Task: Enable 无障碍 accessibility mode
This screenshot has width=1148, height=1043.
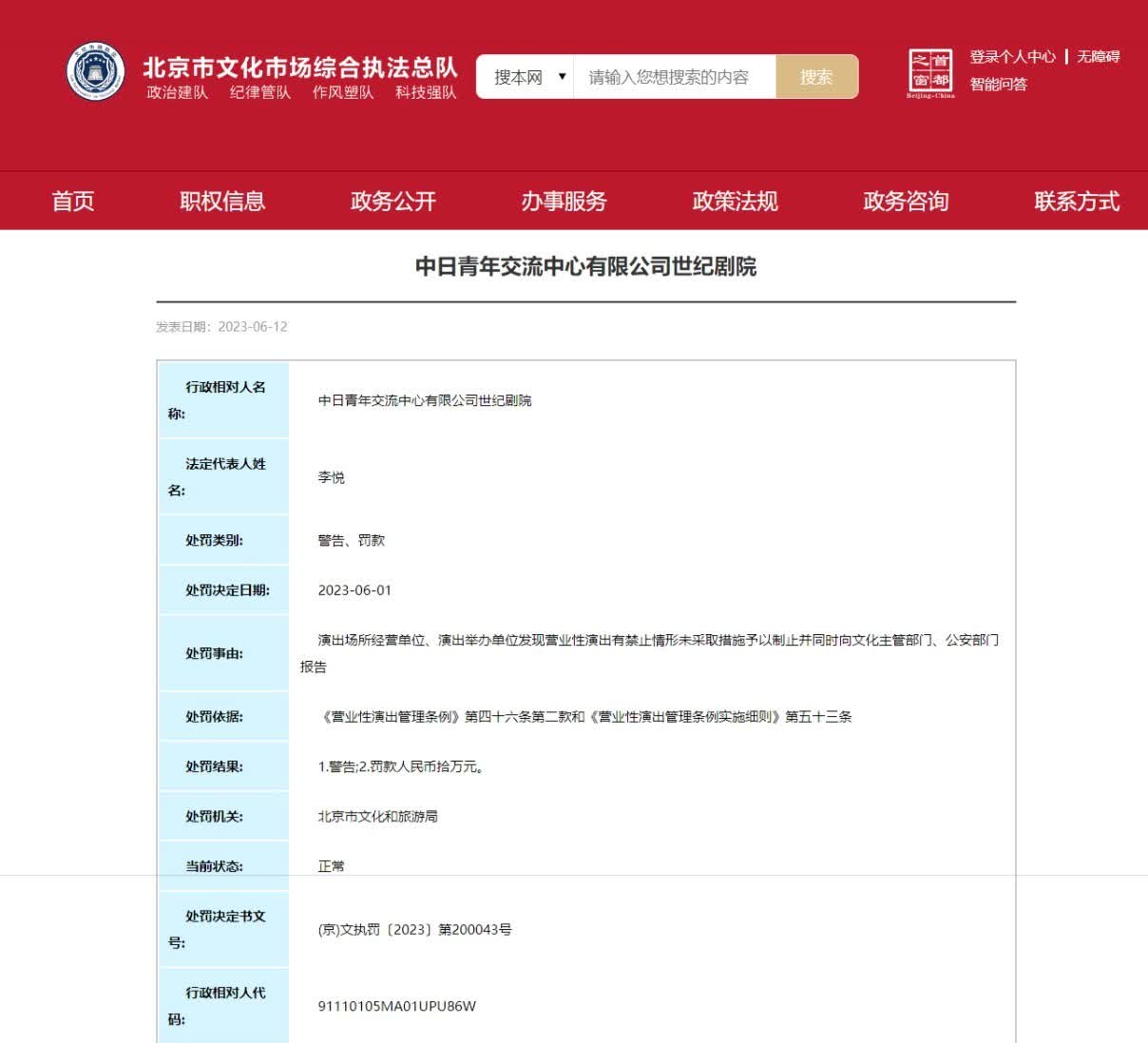Action: pyautogui.click(x=1098, y=57)
